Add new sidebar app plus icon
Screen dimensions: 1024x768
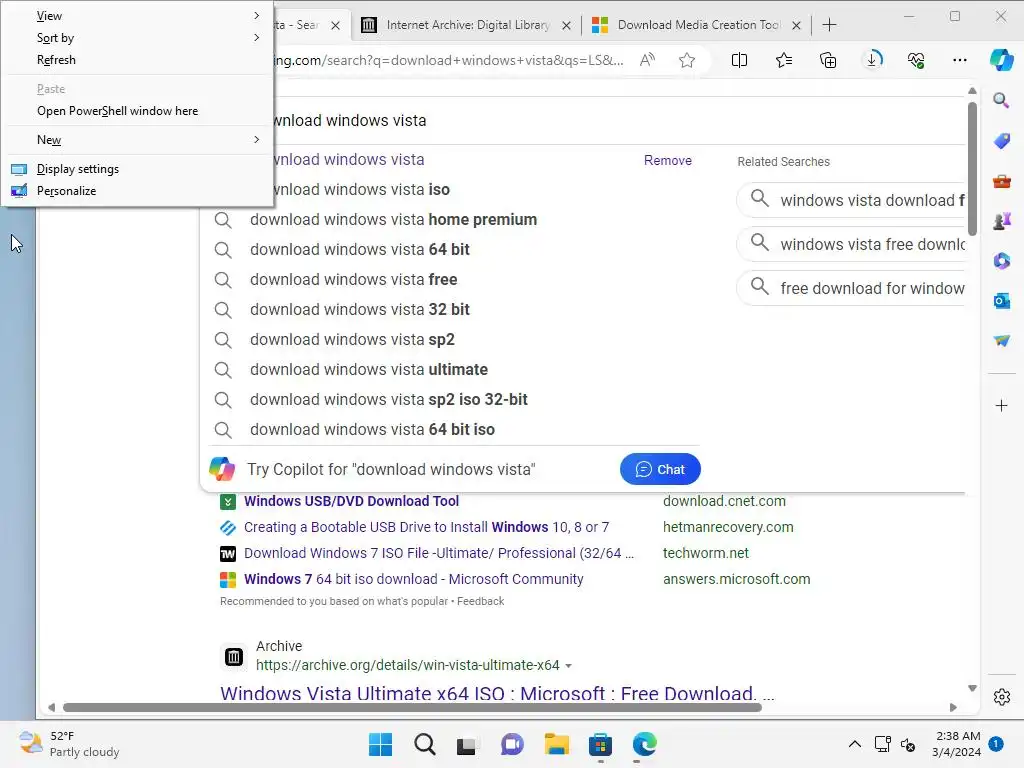pyautogui.click(x=1001, y=406)
